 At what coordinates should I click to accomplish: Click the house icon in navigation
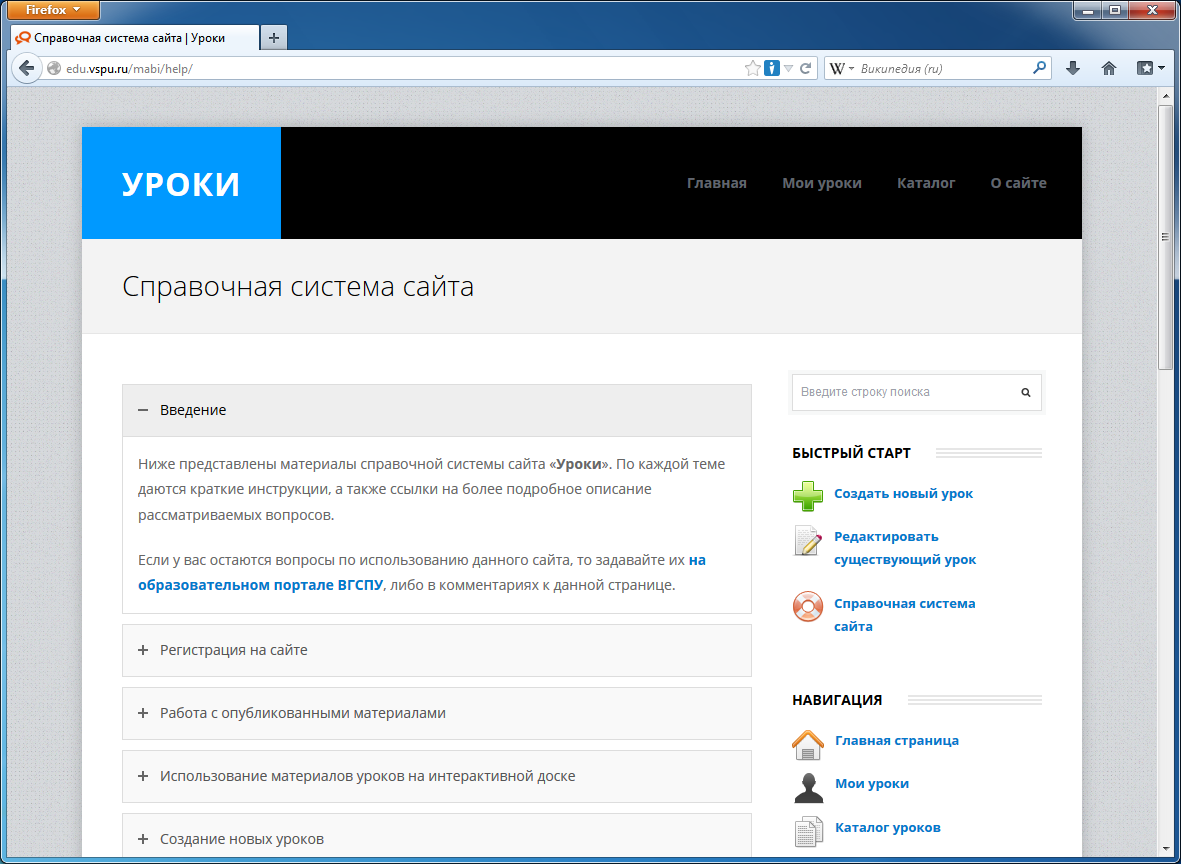(x=808, y=744)
